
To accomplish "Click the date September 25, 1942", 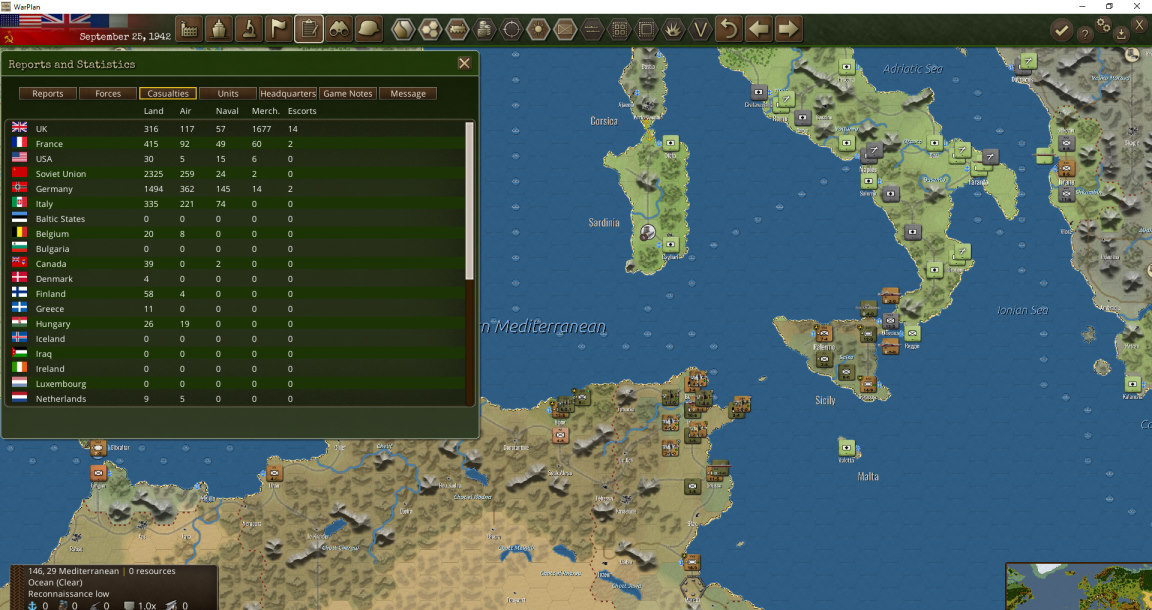I will (x=126, y=36).
